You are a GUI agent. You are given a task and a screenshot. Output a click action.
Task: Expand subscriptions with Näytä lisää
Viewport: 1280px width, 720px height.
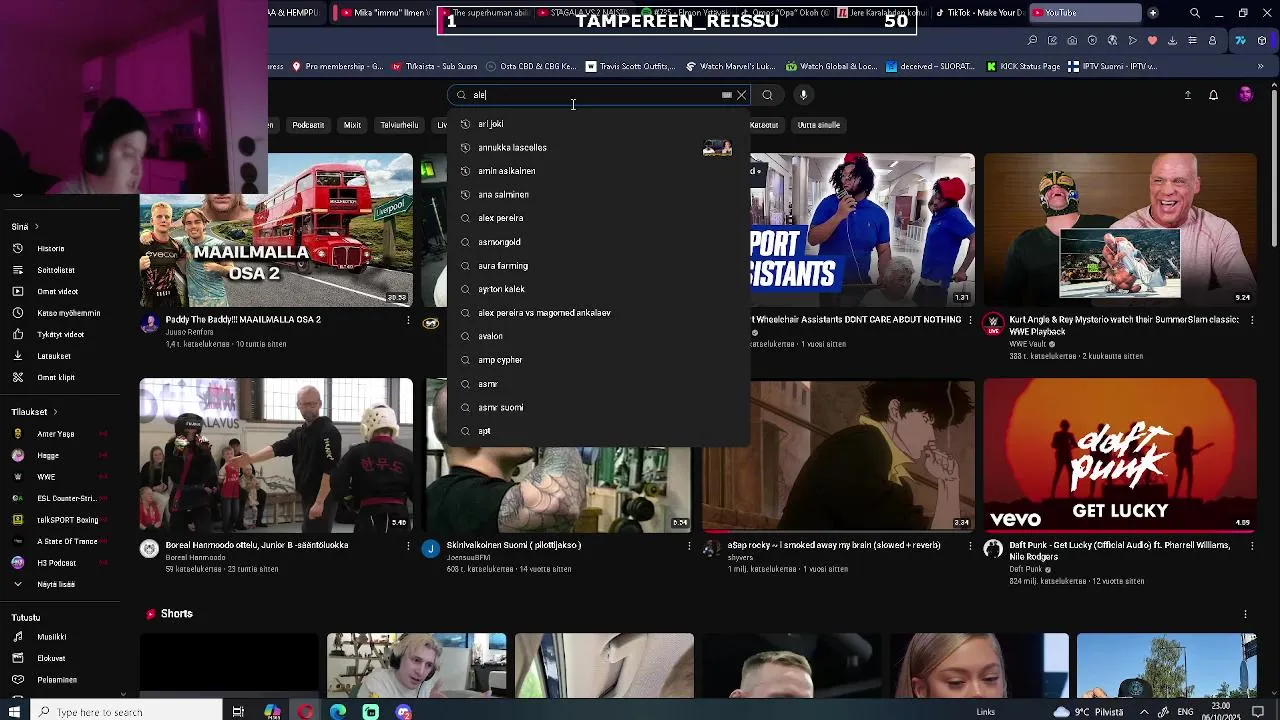pyautogui.click(x=56, y=584)
